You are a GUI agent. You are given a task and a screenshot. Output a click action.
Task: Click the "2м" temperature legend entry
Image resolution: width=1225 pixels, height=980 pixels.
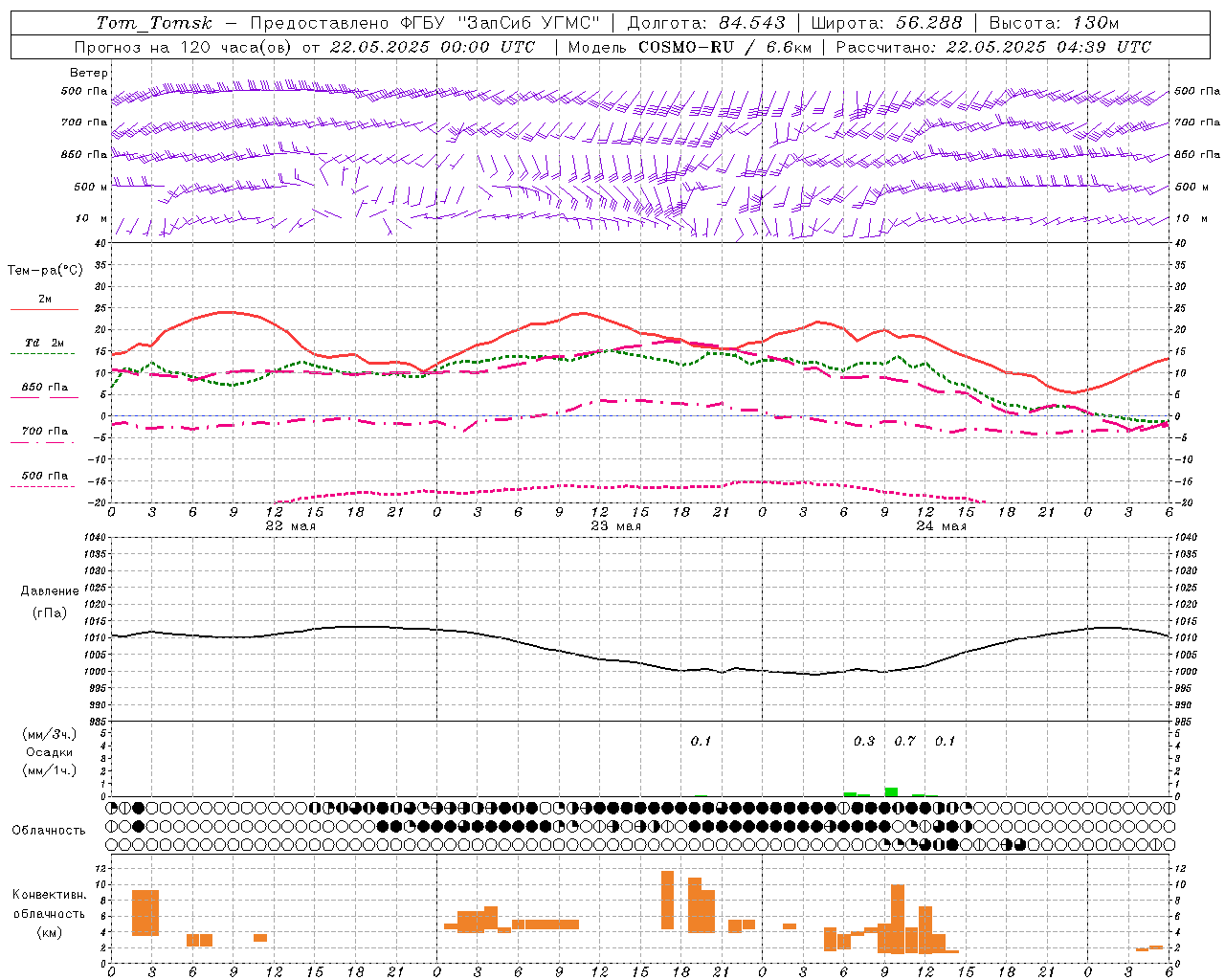[x=45, y=299]
